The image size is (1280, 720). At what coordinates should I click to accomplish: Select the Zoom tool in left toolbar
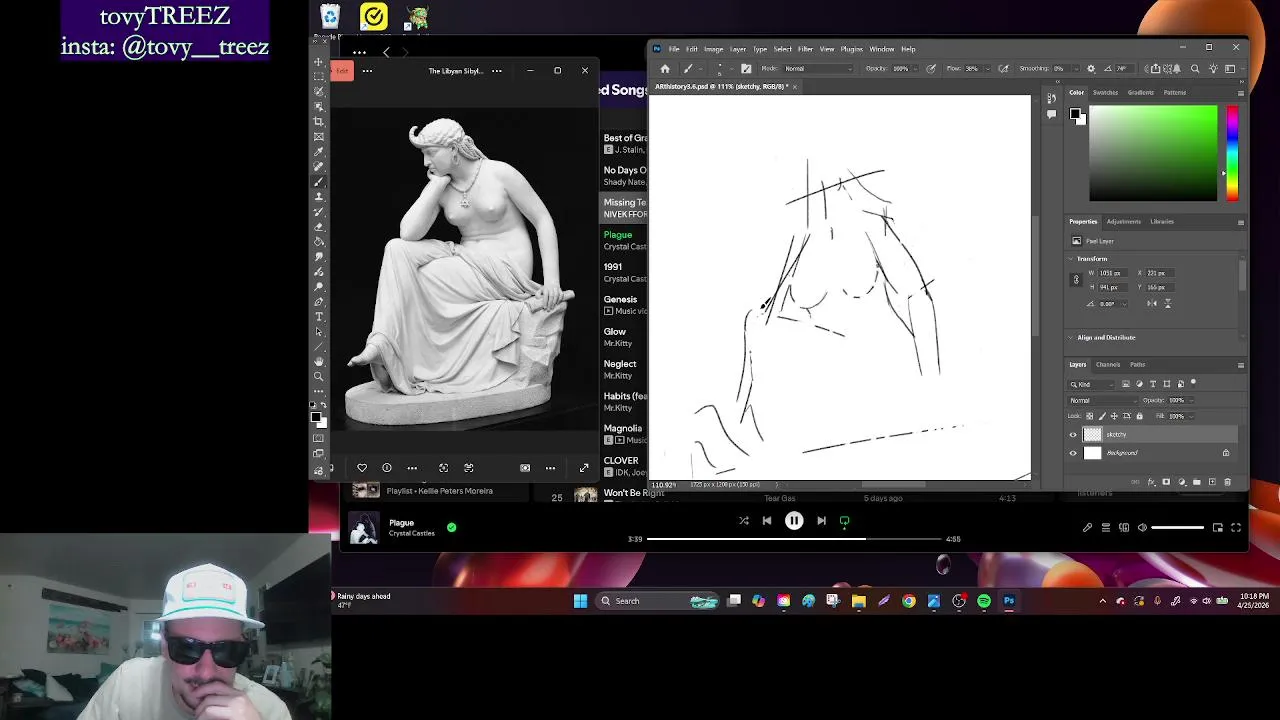click(319, 377)
